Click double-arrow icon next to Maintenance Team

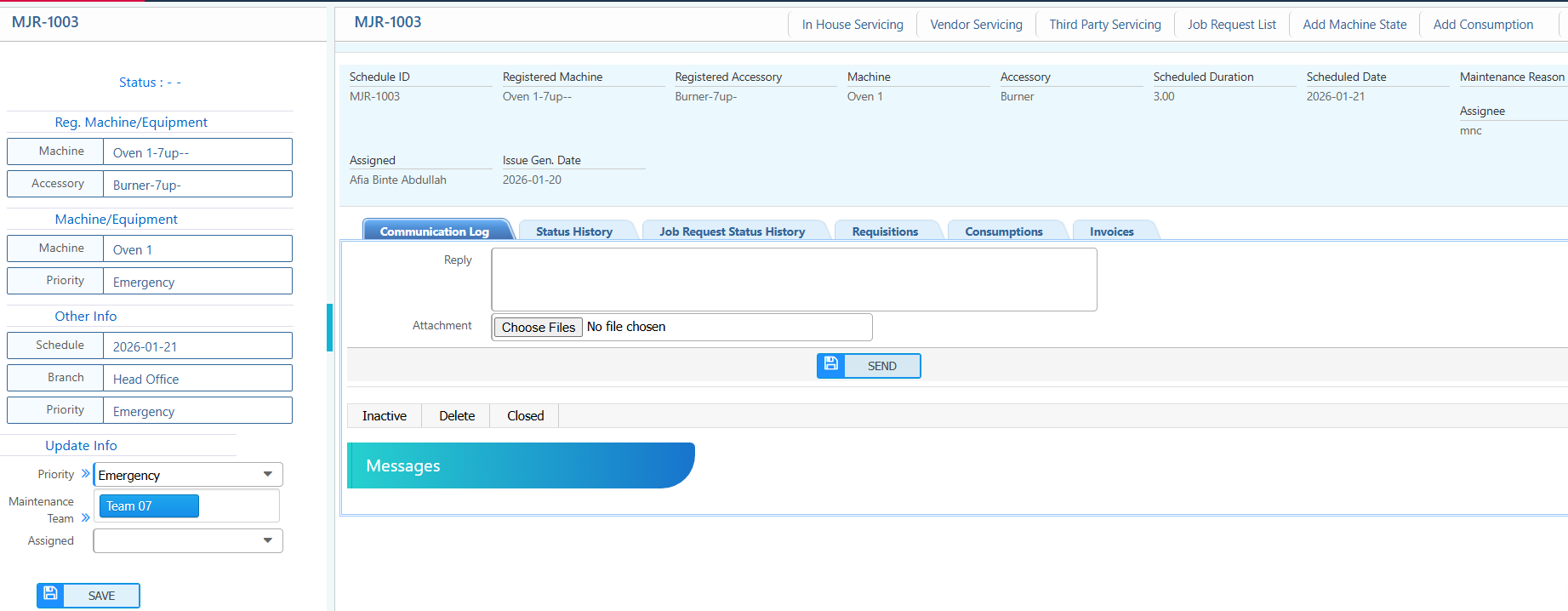tap(85, 517)
